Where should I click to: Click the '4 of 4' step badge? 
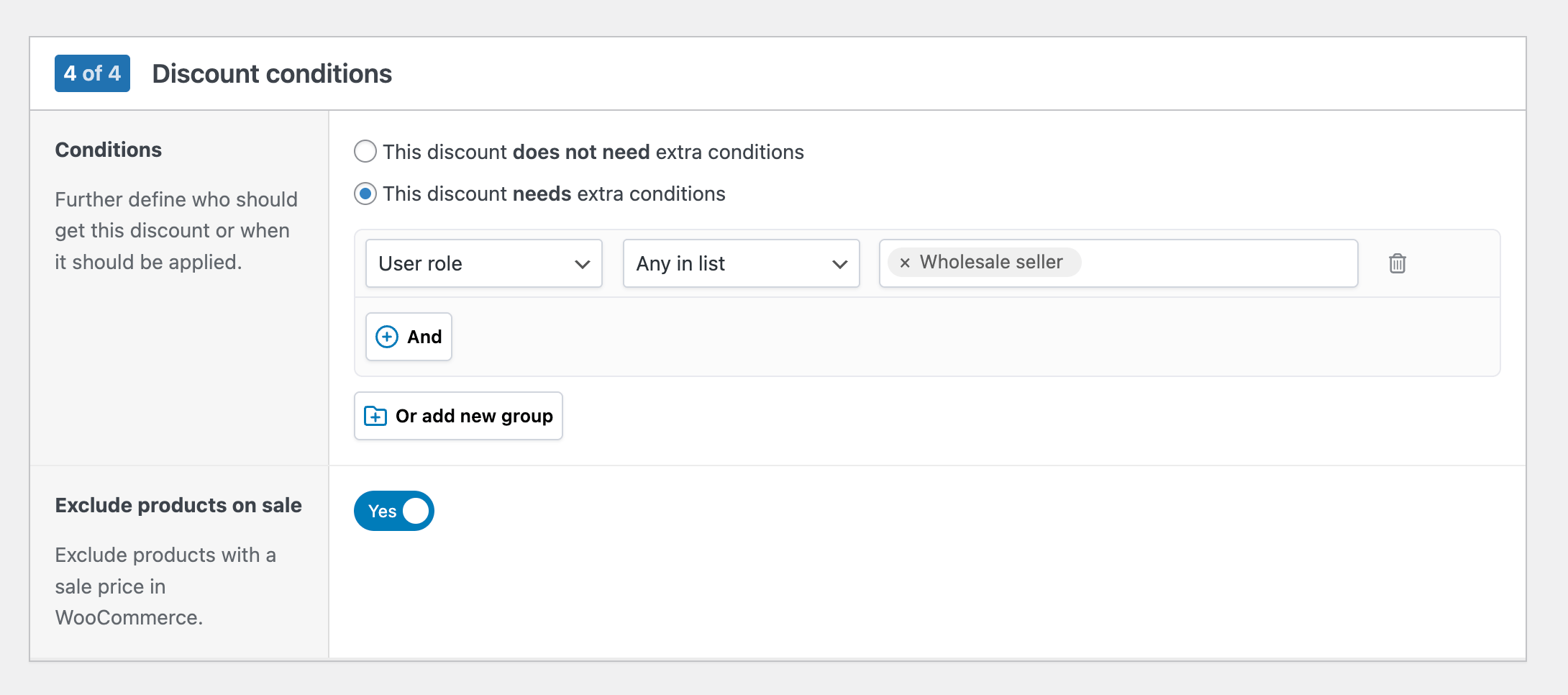pyautogui.click(x=92, y=73)
